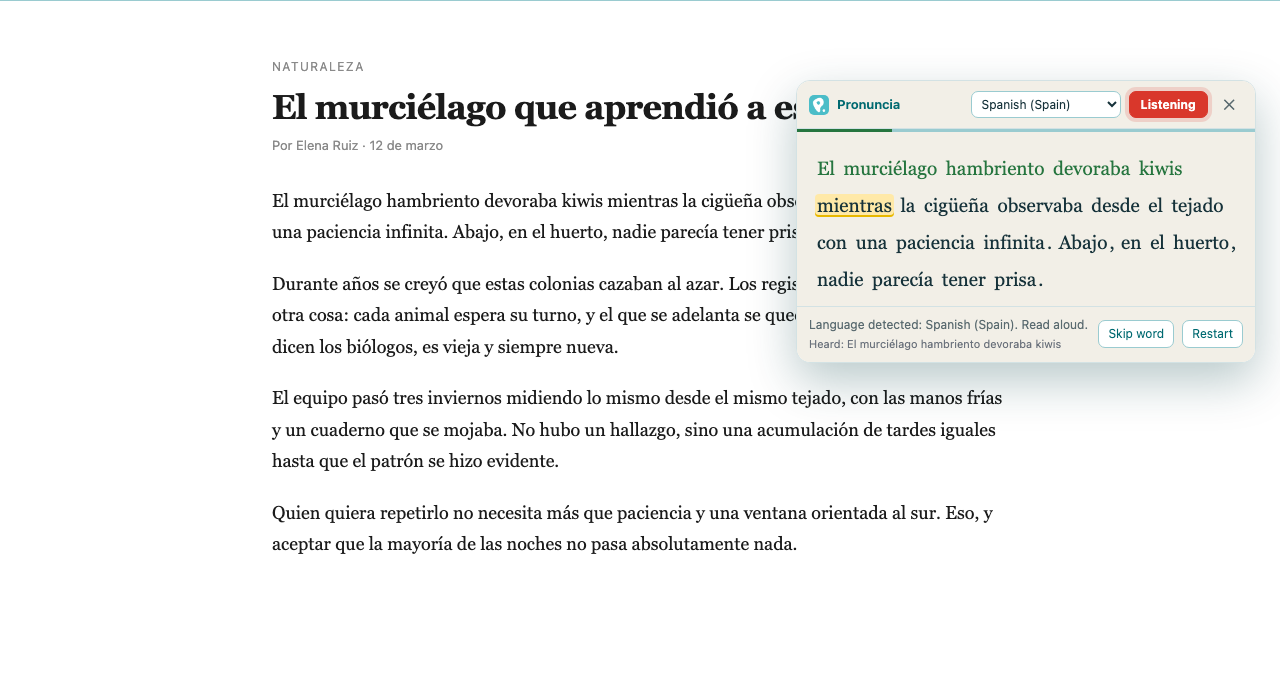The height and width of the screenshot is (690, 1280).
Task: Click the word "cigüeña" in Pronuncia panel
Action: coord(956,206)
